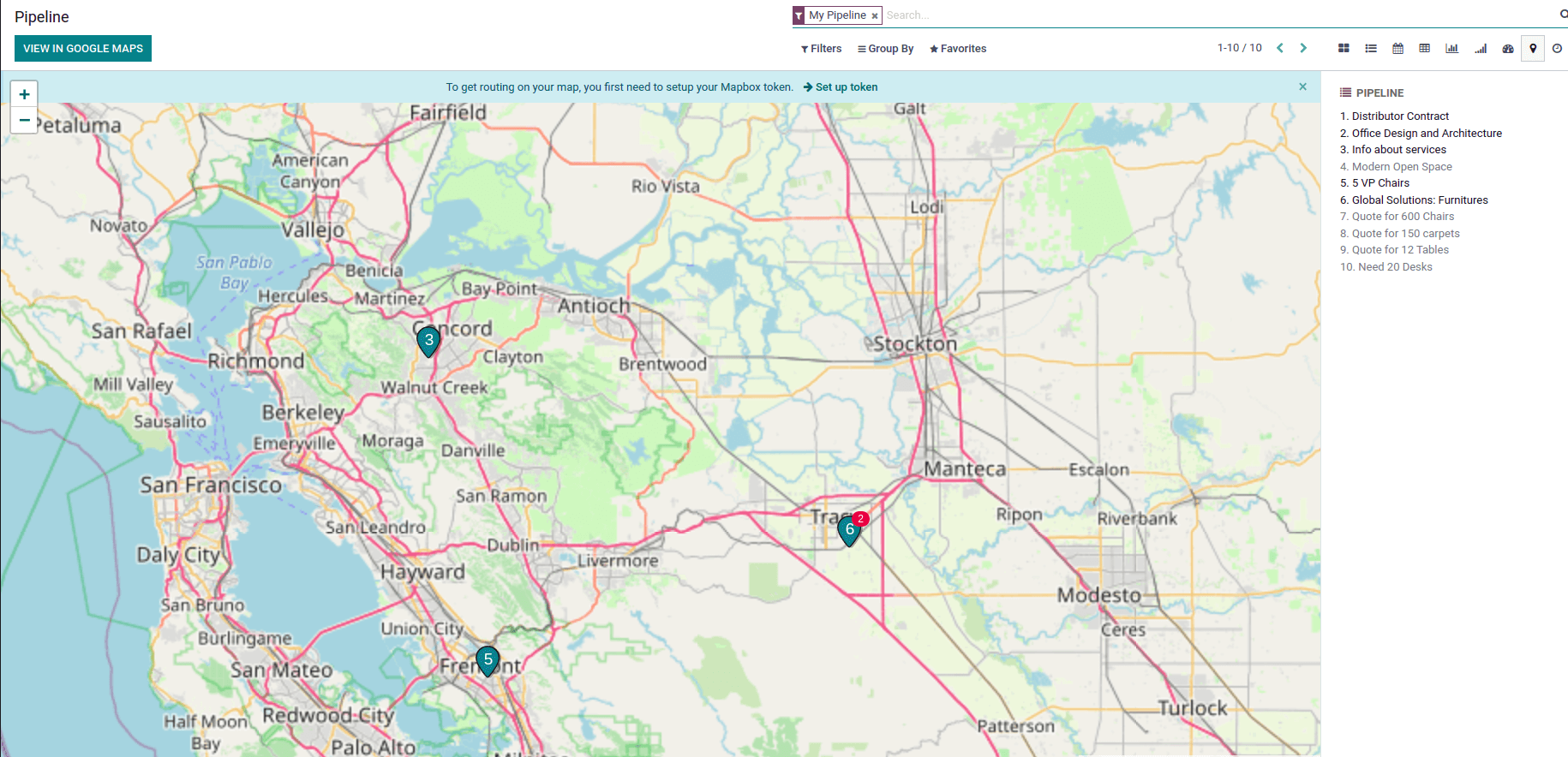Image resolution: width=1568 pixels, height=757 pixels.
Task: Switch to Kanban view
Action: [x=1344, y=49]
